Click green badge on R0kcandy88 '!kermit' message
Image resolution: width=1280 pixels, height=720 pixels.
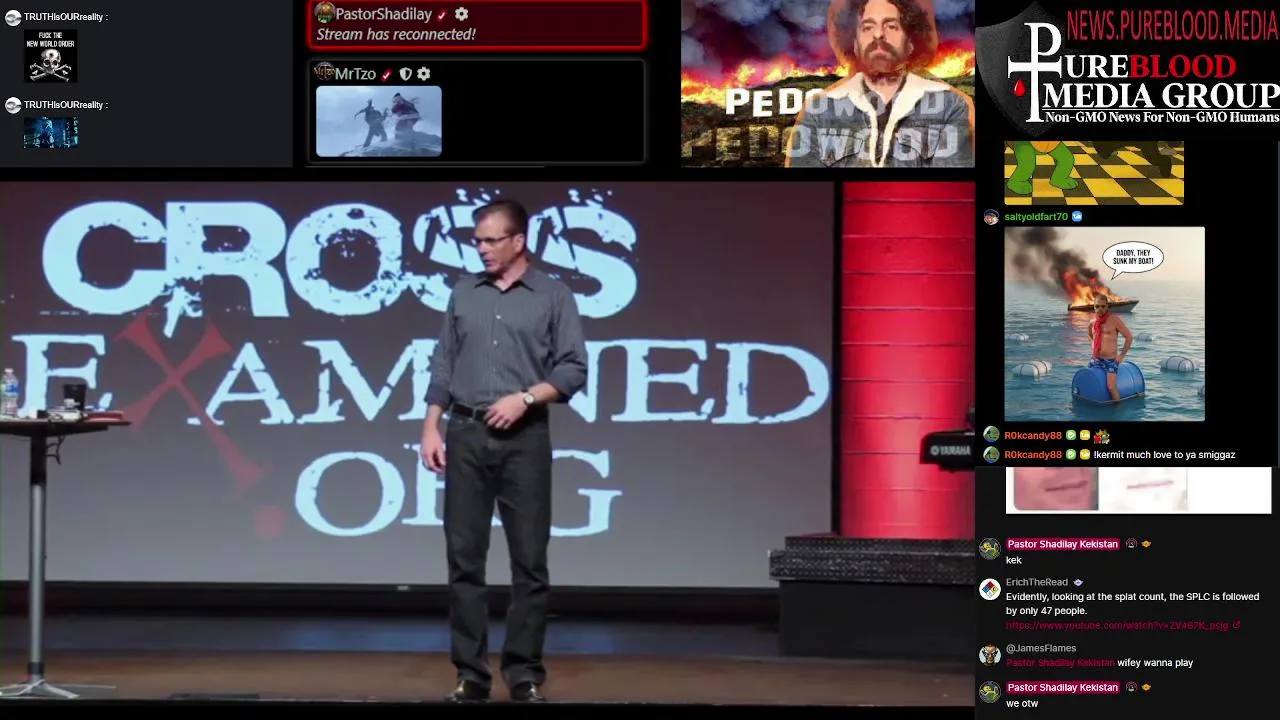(1071, 455)
